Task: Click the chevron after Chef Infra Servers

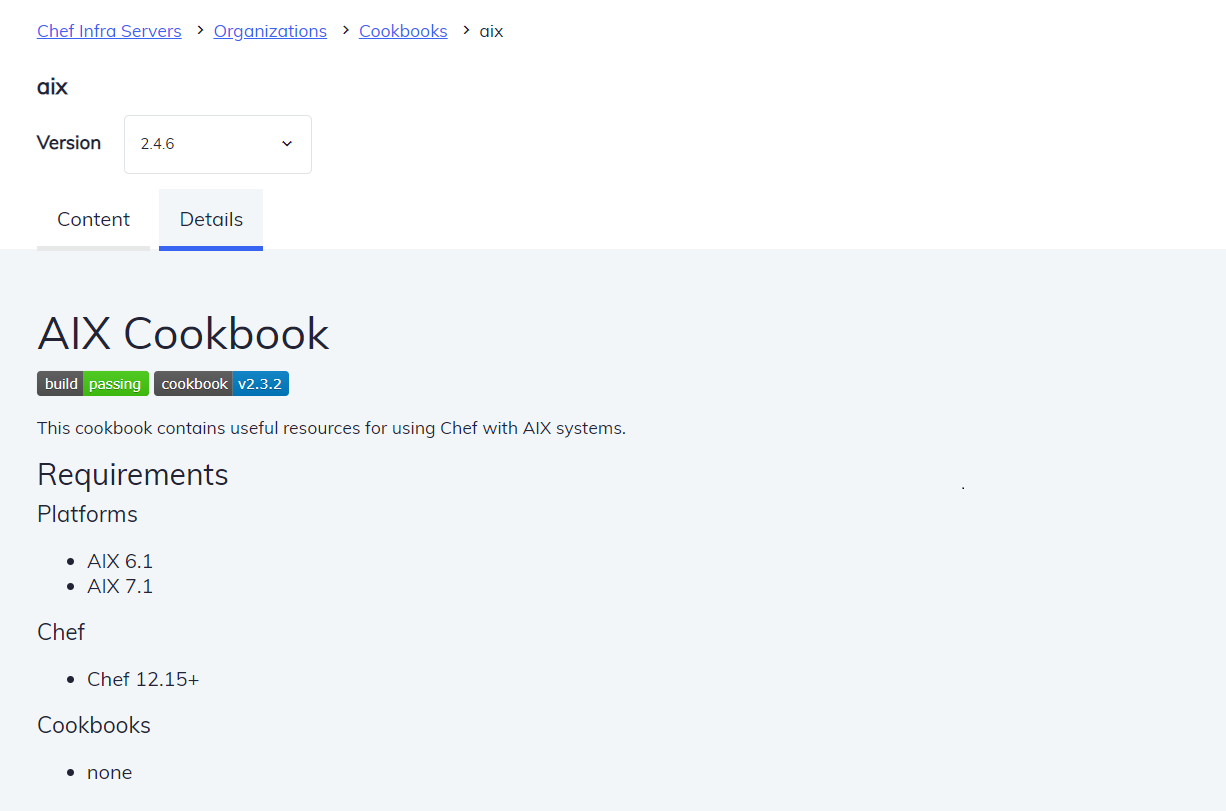Action: point(200,30)
